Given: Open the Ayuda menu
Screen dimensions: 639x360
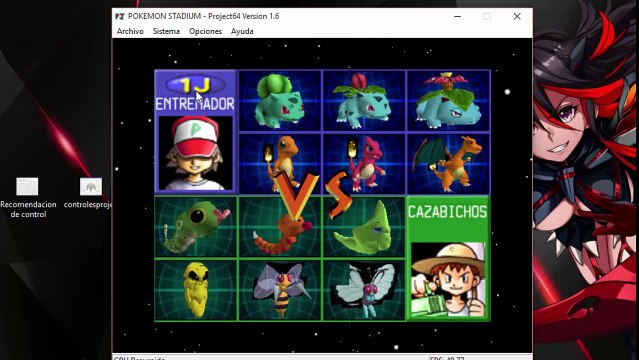Looking at the screenshot, I should pyautogui.click(x=242, y=31).
